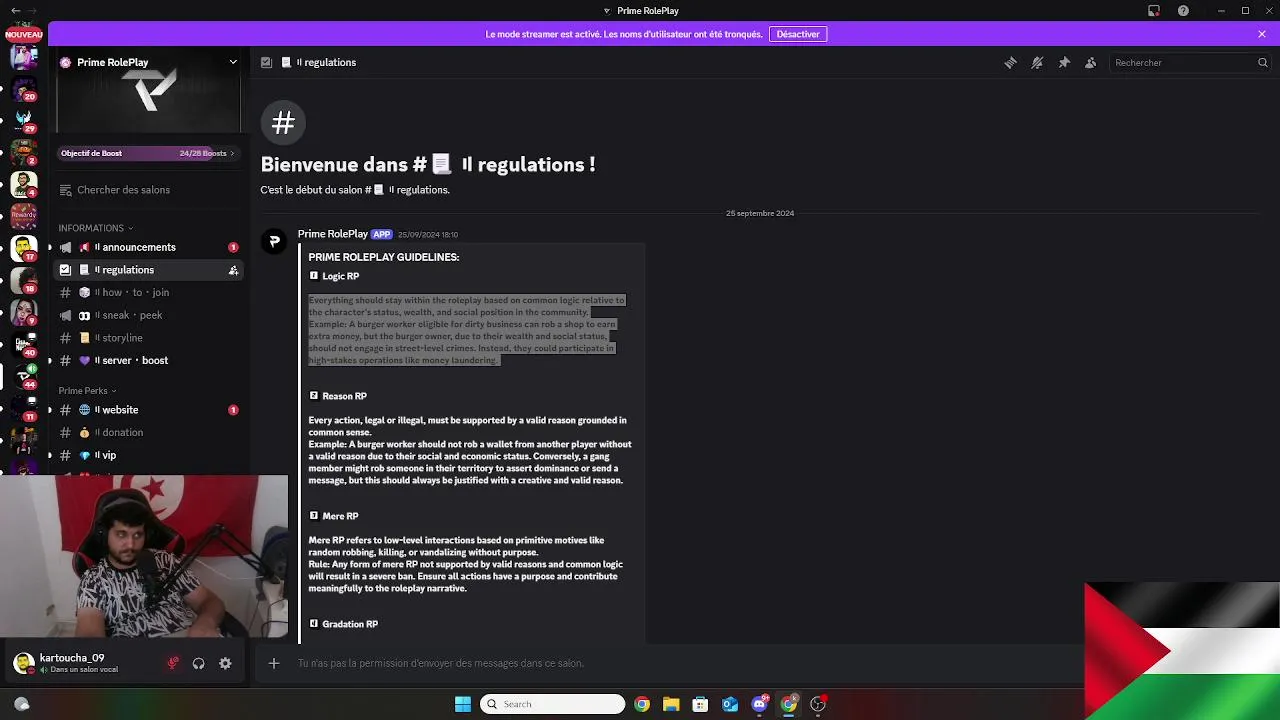Image resolution: width=1280 pixels, height=720 pixels.
Task: Open pinned messages pin icon
Action: pyautogui.click(x=1064, y=62)
